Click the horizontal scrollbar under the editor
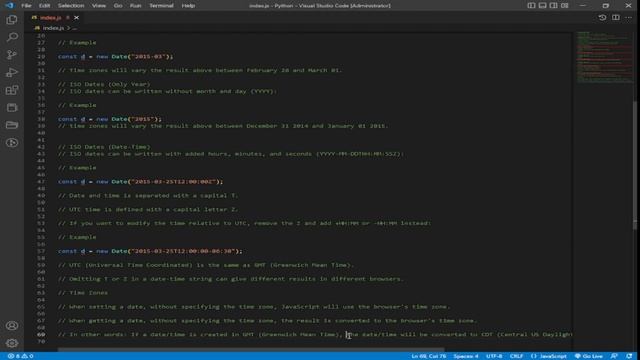The image size is (640, 360). [251, 350]
